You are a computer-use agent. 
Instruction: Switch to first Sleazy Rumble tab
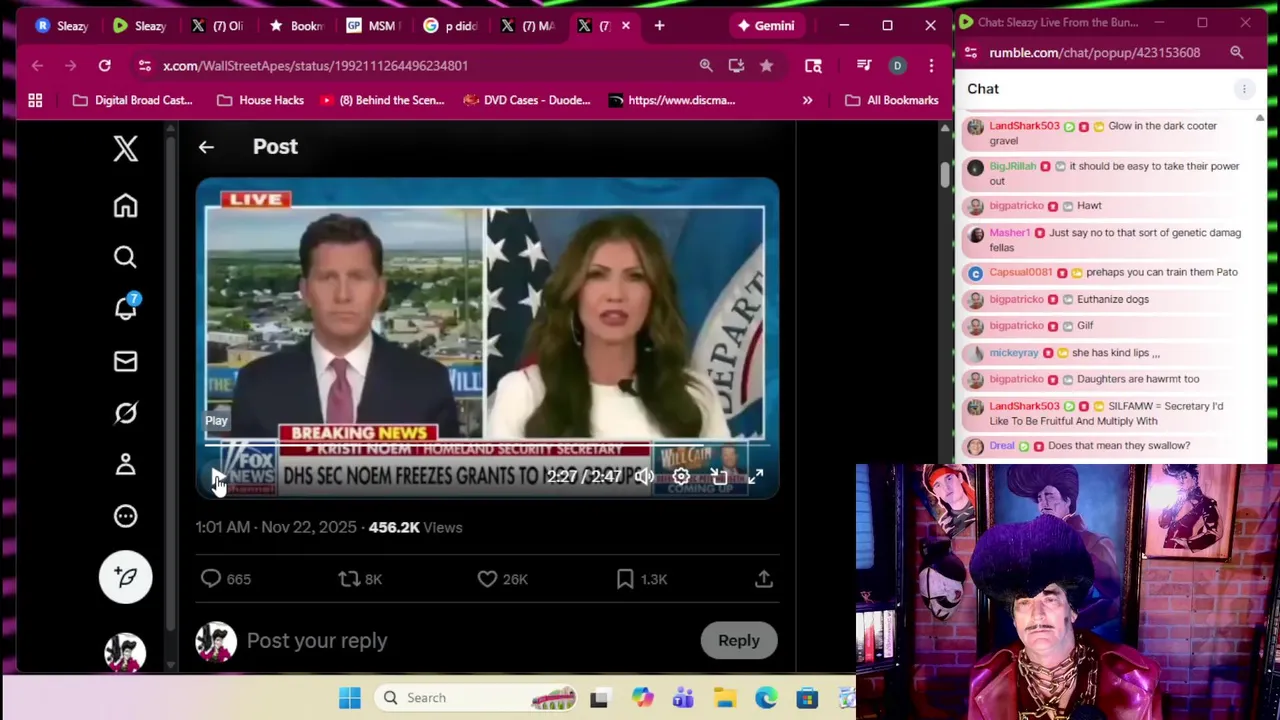tap(62, 26)
